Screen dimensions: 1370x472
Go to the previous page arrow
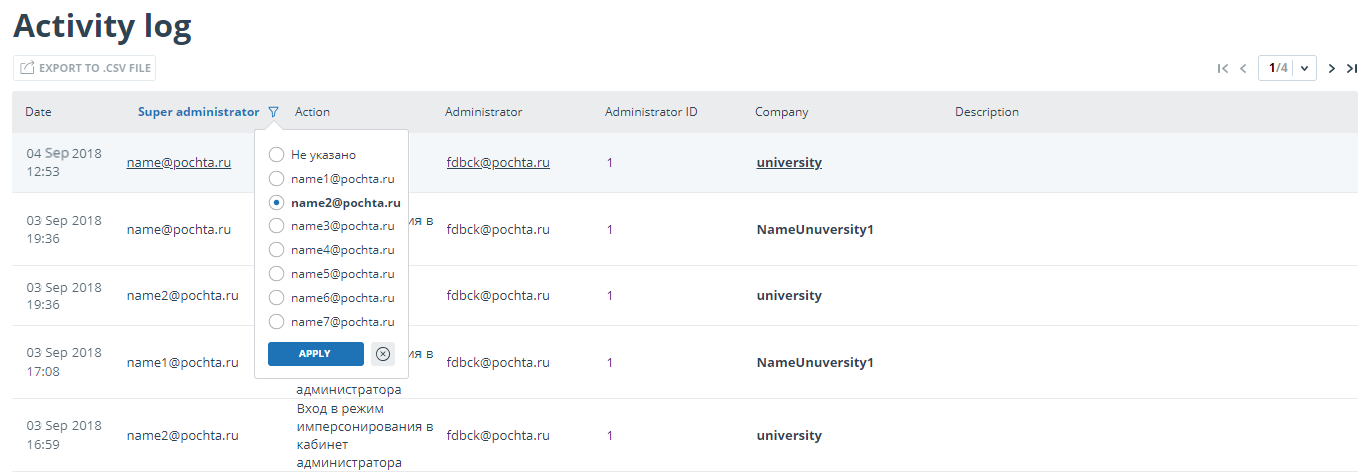1243,68
